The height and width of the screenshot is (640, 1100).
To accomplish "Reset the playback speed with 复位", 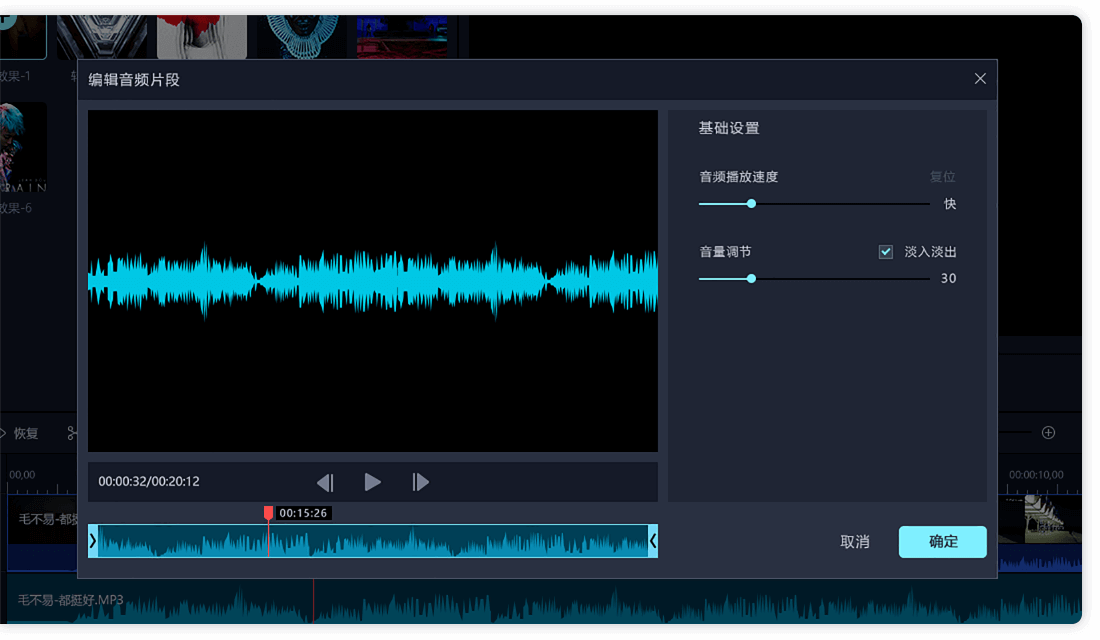I will pyautogui.click(x=942, y=177).
